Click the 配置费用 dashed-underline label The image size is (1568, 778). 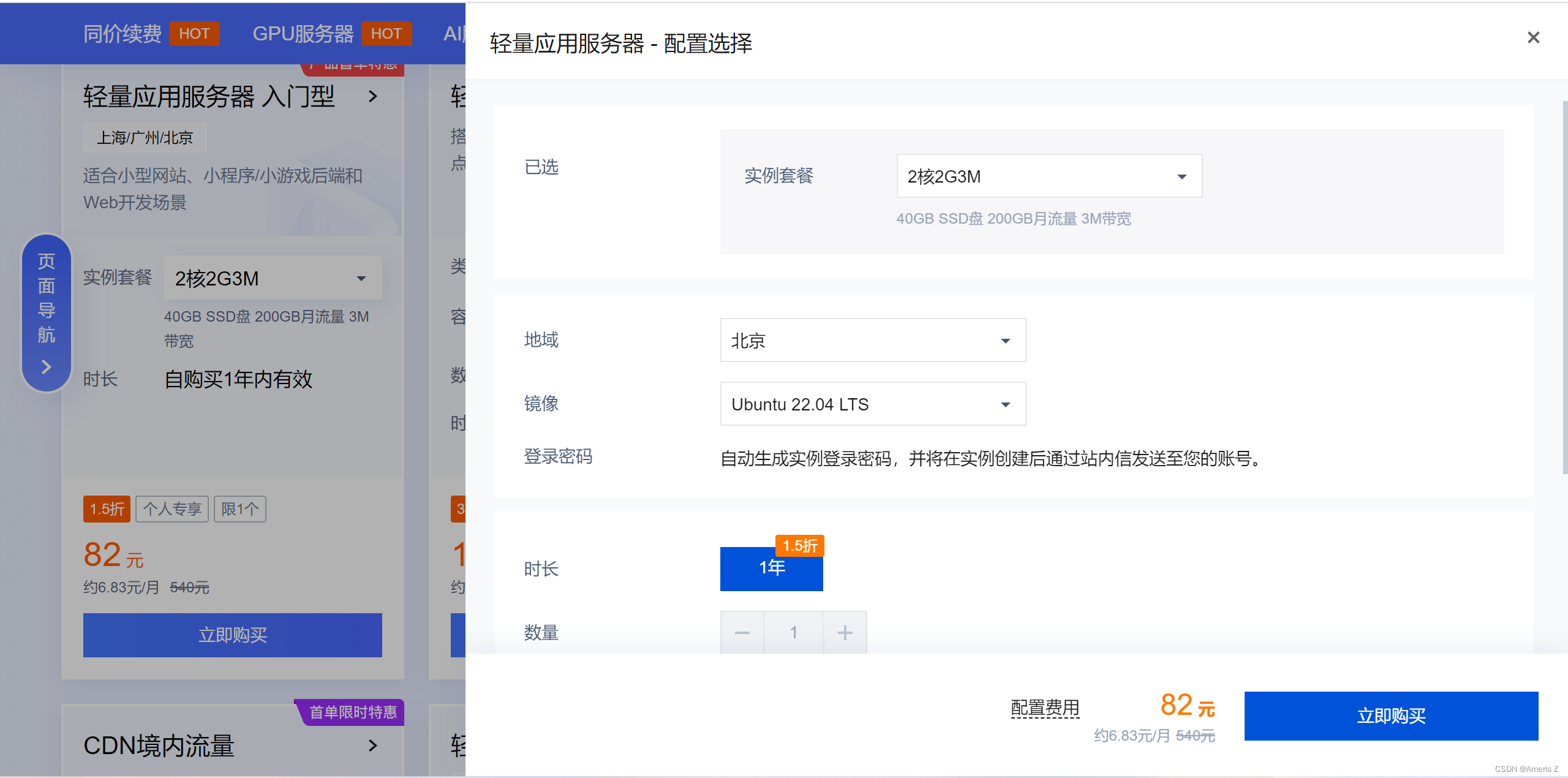pos(1045,708)
